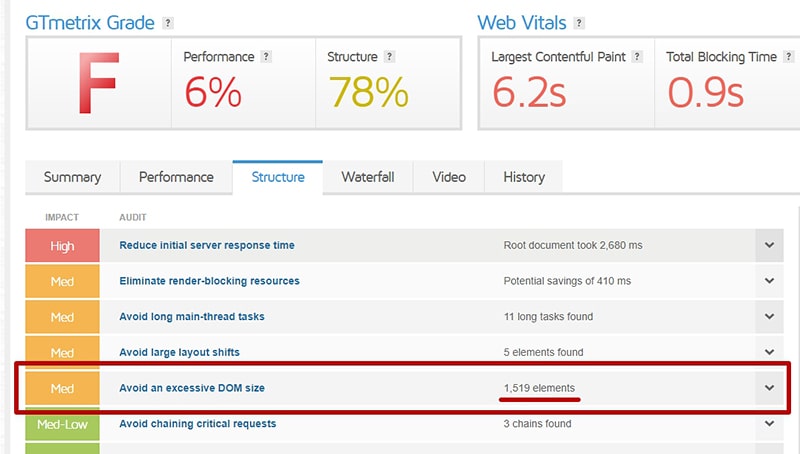The height and width of the screenshot is (454, 800).
Task: Click help icon beside Largest Contentful Paint
Action: tap(637, 57)
